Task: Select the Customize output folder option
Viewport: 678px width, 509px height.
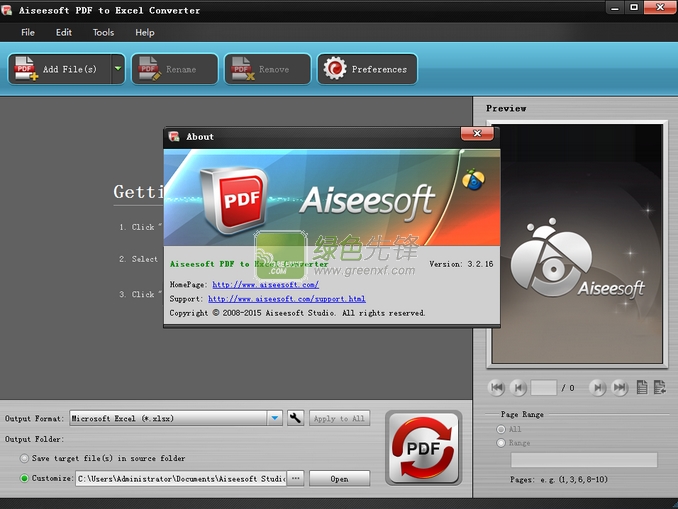Action: click(x=25, y=478)
